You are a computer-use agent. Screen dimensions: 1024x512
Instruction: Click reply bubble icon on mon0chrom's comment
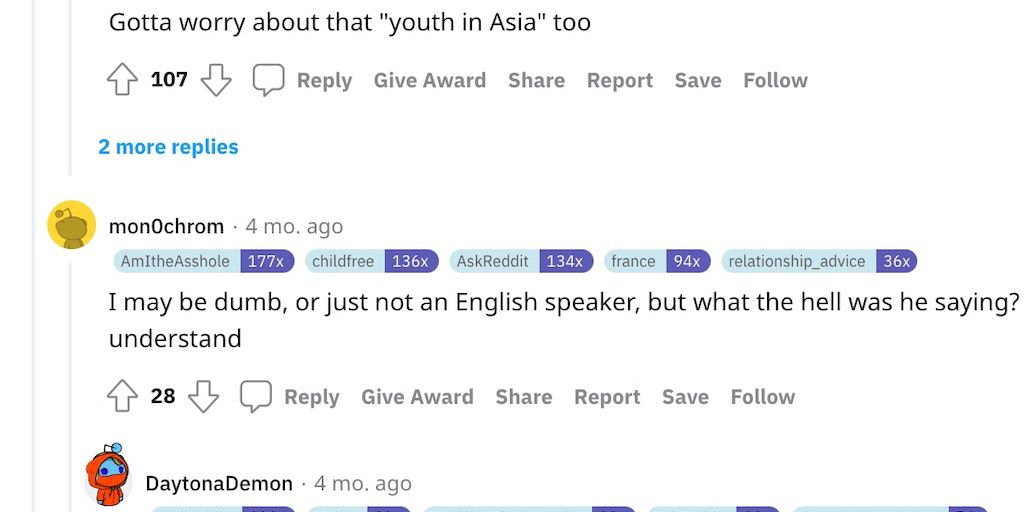(x=256, y=396)
